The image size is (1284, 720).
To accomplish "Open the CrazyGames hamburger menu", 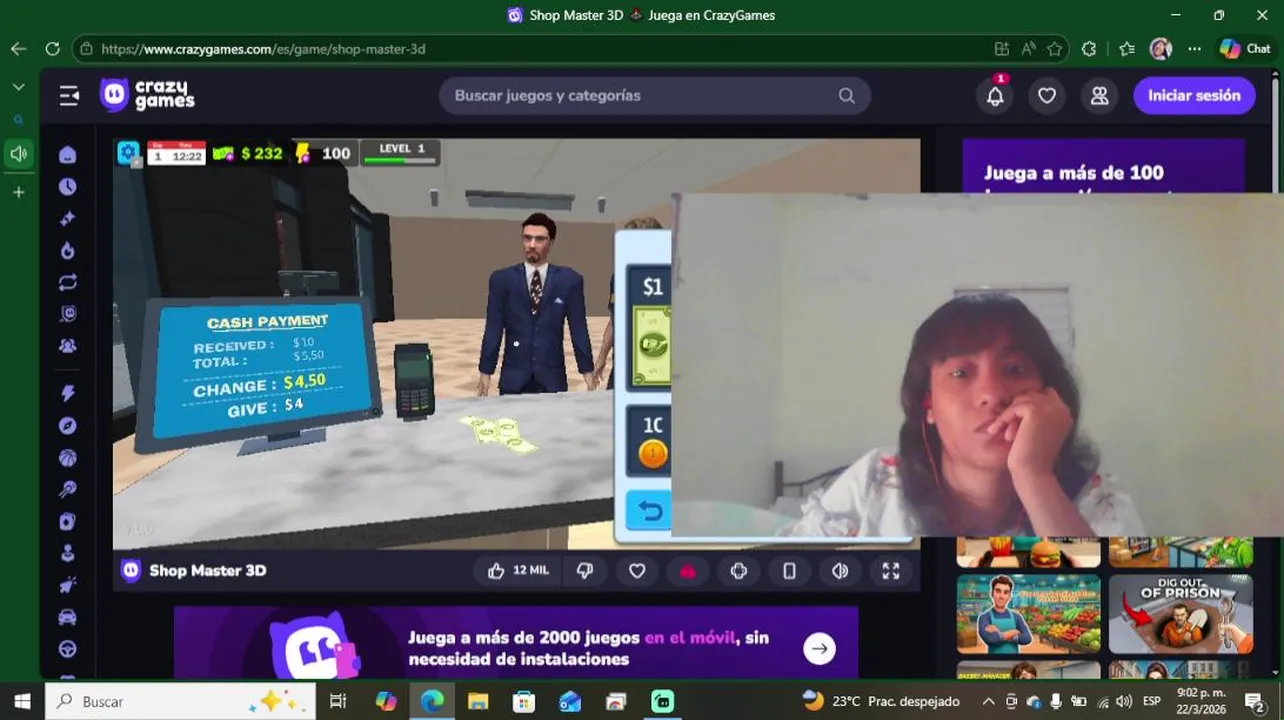I will click(x=69, y=96).
